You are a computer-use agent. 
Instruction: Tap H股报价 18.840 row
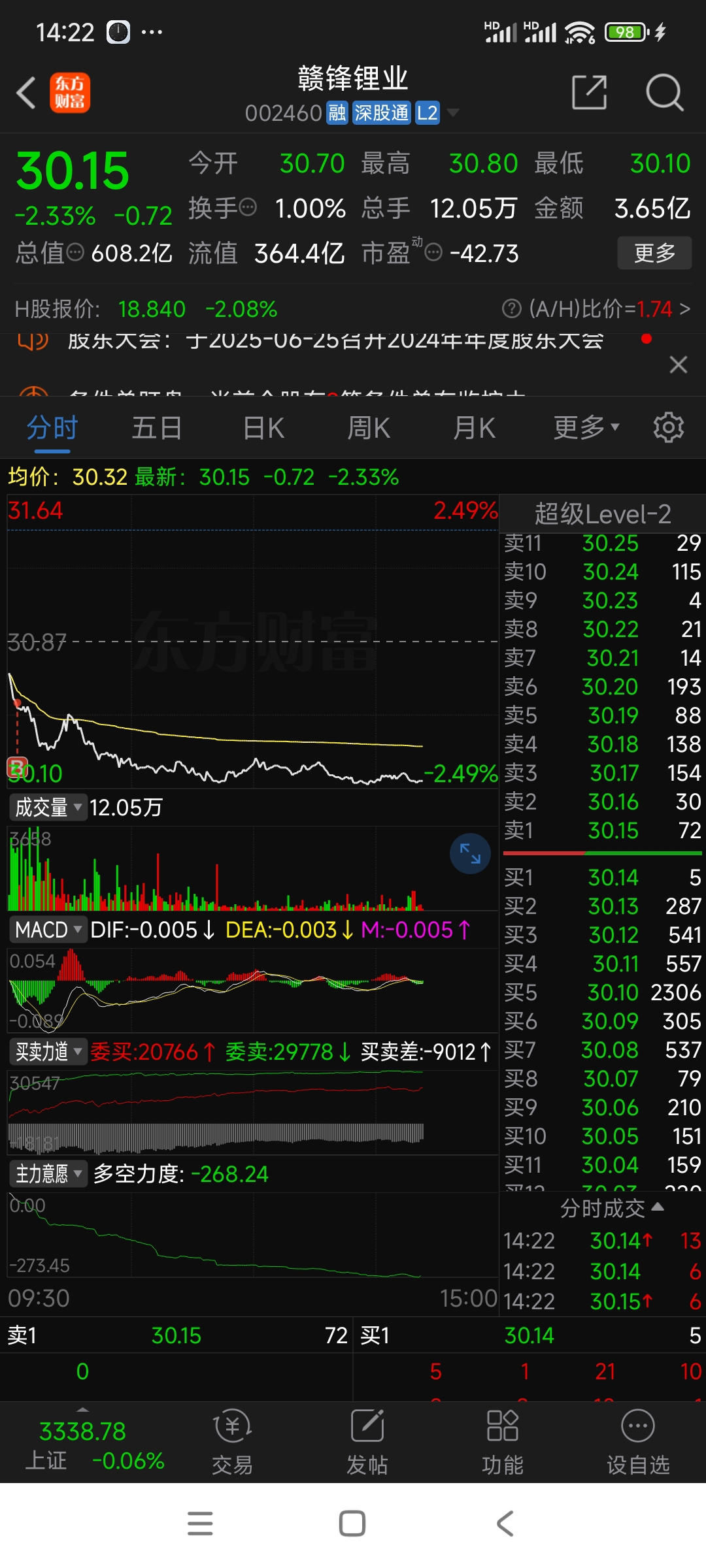click(146, 308)
